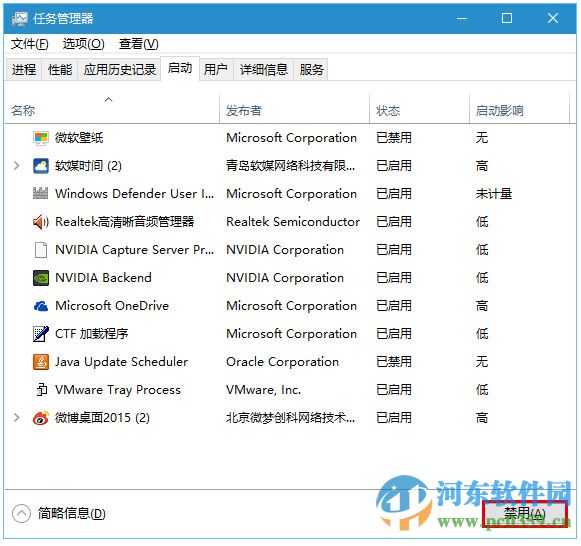Click 已启用 status of VMware Tray Process
Viewport: 581px width, 546px height.
point(394,390)
